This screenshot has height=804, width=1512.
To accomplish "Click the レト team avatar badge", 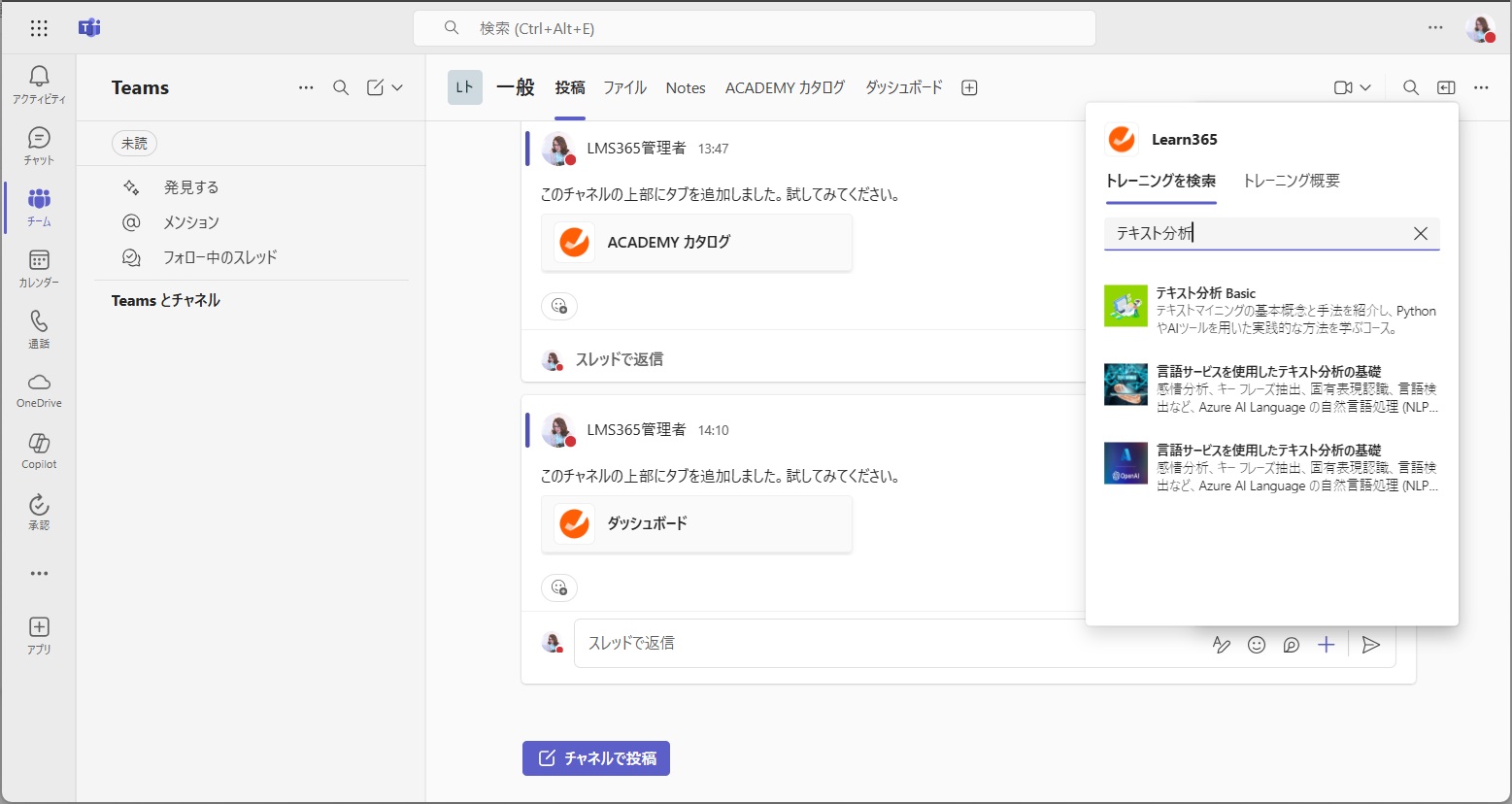I will [x=465, y=87].
